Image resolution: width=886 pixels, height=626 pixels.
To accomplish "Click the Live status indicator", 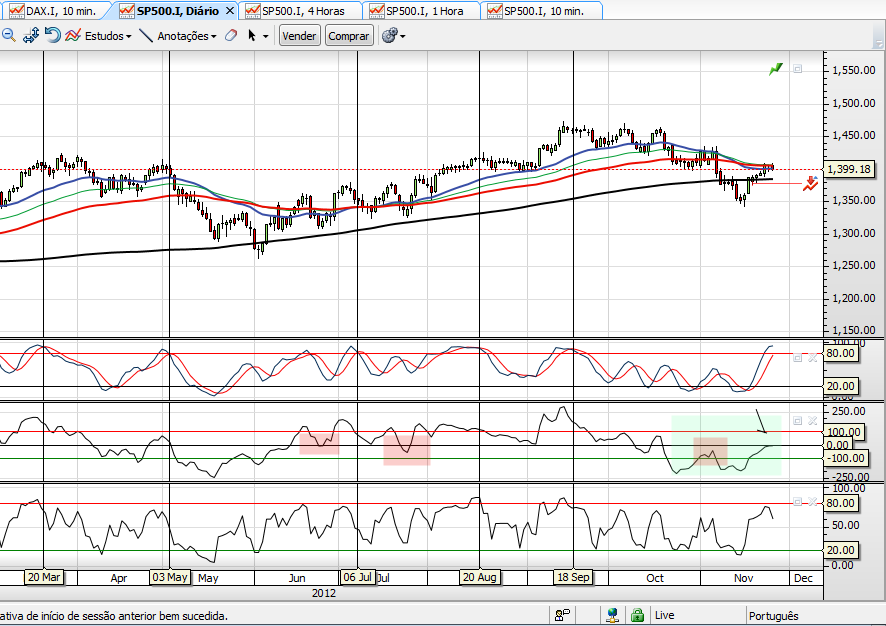I will tap(664, 615).
